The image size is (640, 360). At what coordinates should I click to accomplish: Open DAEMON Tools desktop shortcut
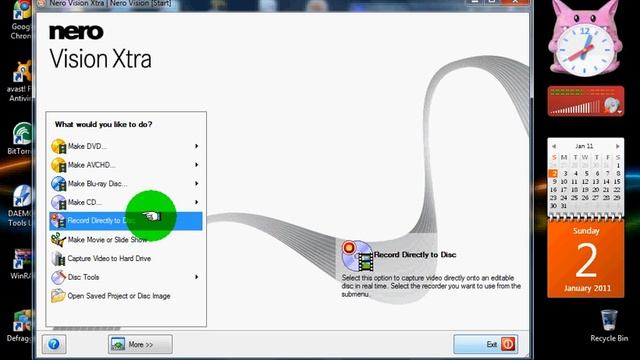tap(20, 206)
